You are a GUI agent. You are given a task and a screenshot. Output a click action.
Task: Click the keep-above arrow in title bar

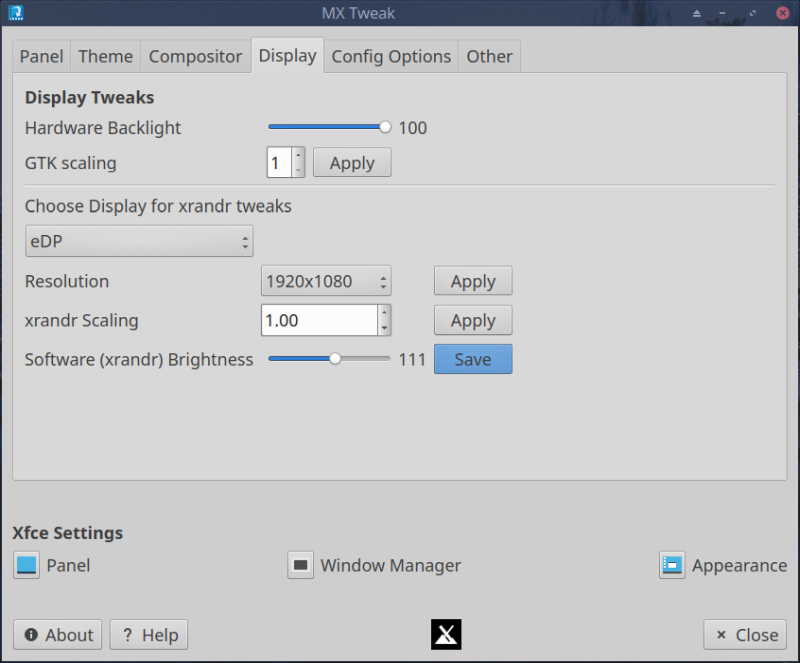(696, 14)
